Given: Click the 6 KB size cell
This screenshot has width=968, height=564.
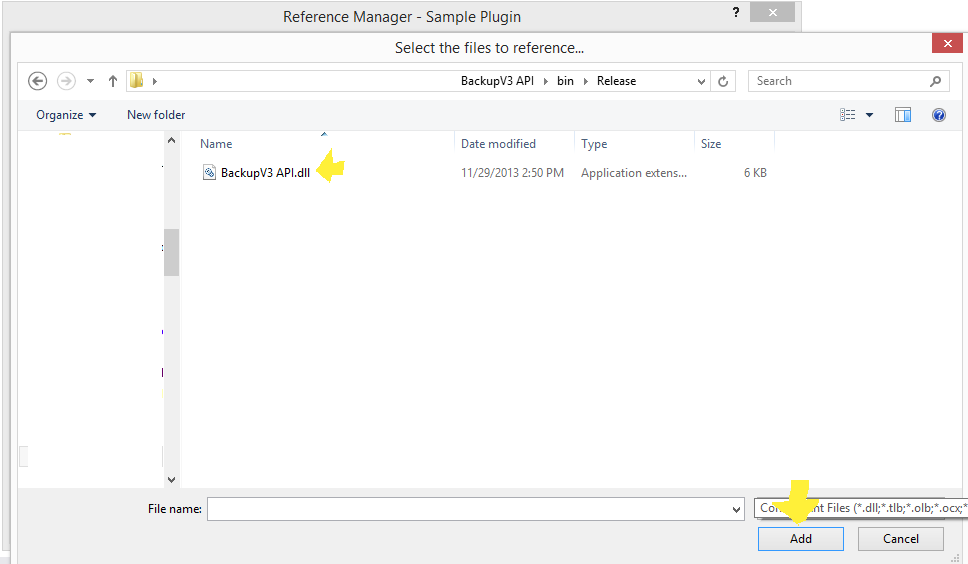Looking at the screenshot, I should pyautogui.click(x=755, y=173).
